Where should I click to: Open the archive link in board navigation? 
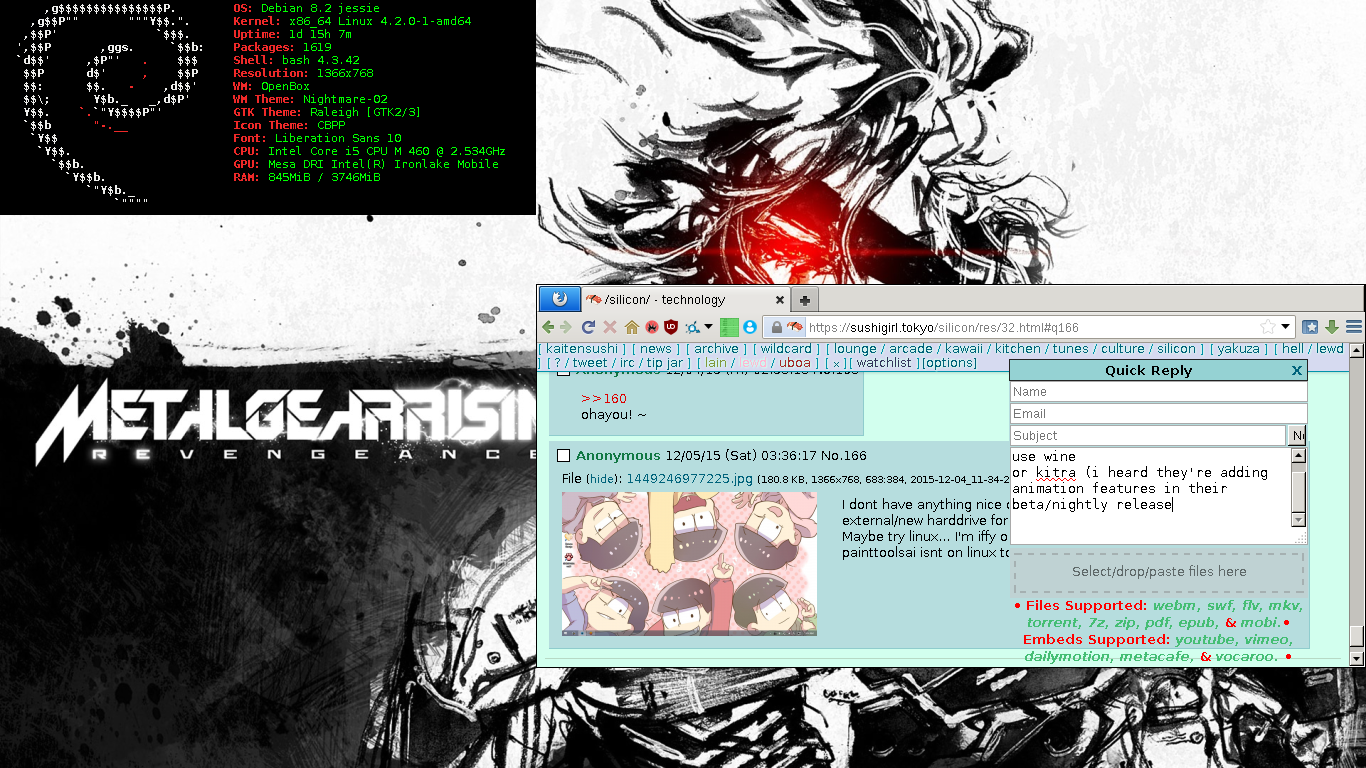(x=716, y=349)
